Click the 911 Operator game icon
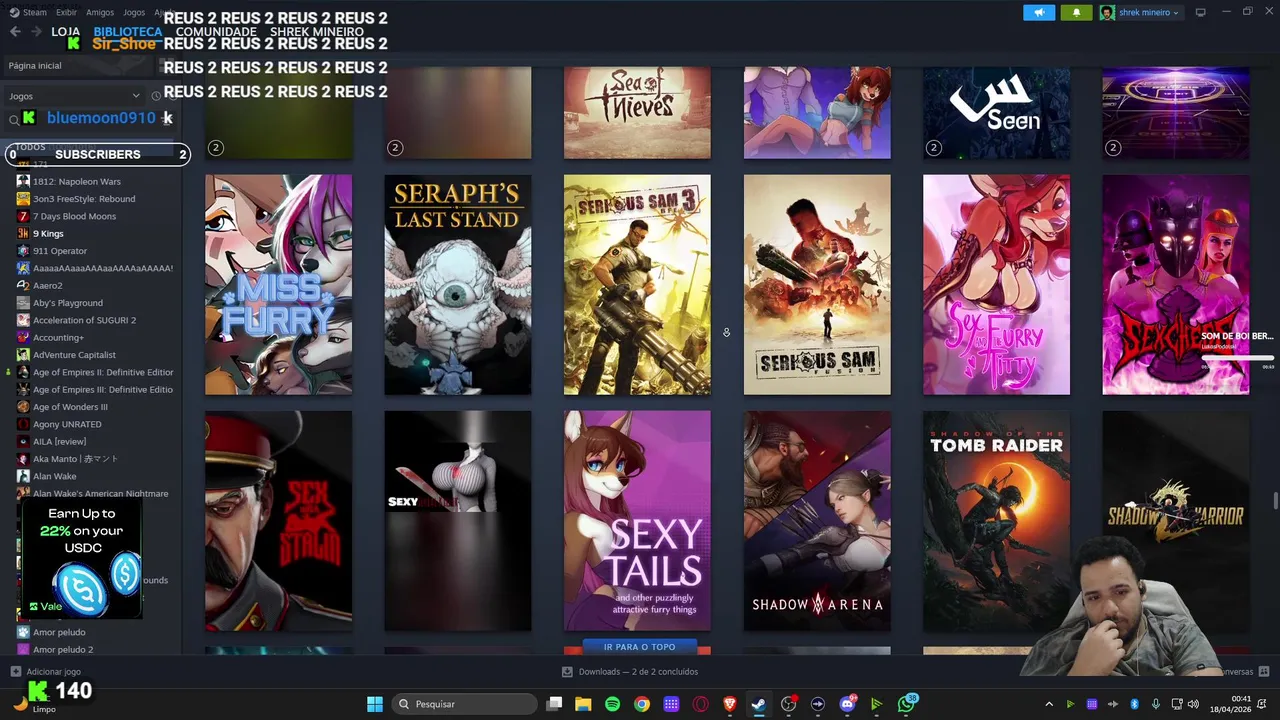 (x=23, y=251)
